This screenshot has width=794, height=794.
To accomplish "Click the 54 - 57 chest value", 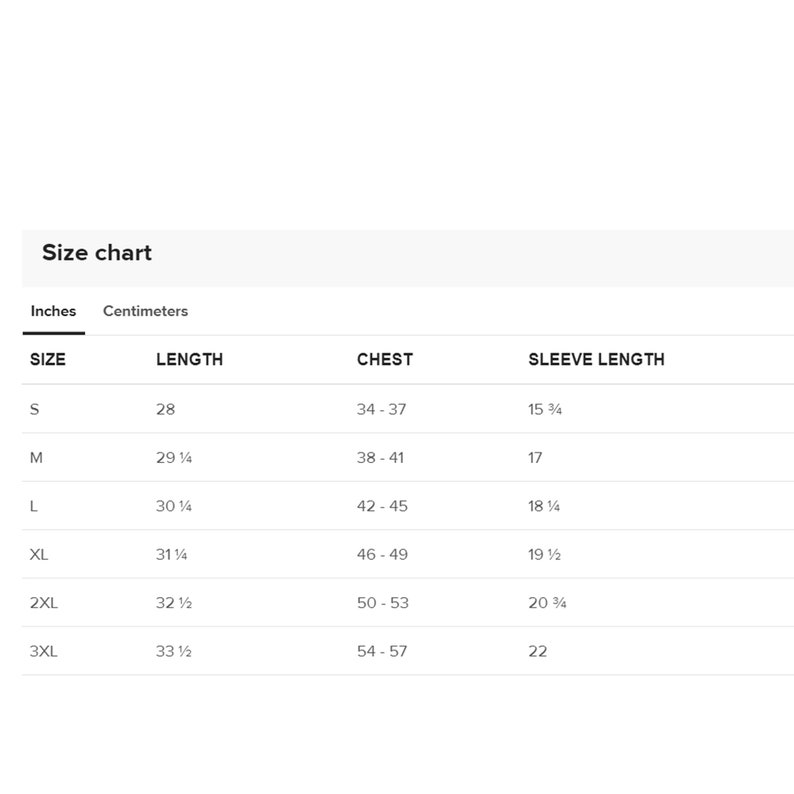I will tap(382, 651).
